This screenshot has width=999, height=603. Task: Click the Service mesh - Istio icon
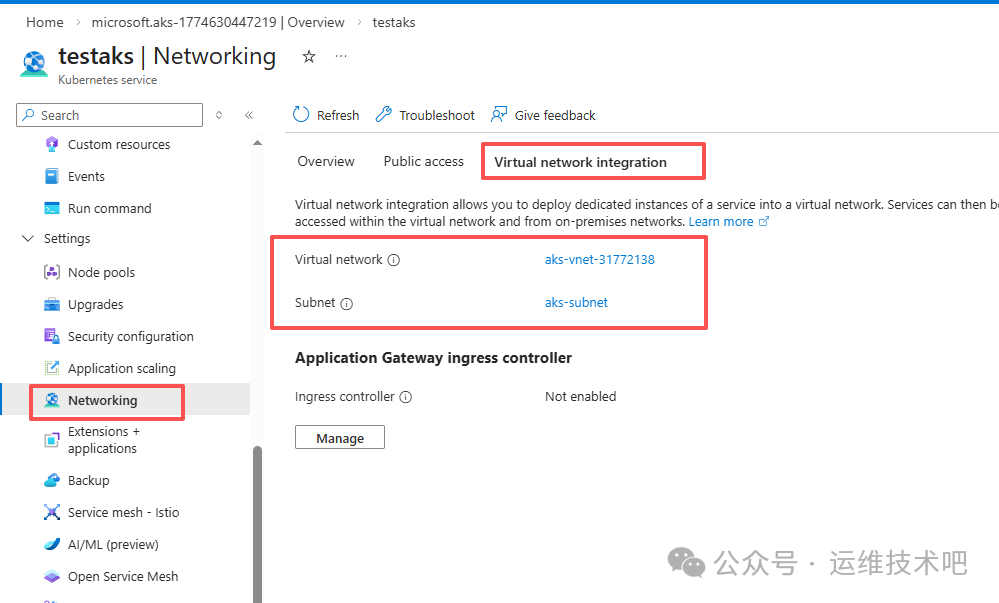pyautogui.click(x=52, y=512)
